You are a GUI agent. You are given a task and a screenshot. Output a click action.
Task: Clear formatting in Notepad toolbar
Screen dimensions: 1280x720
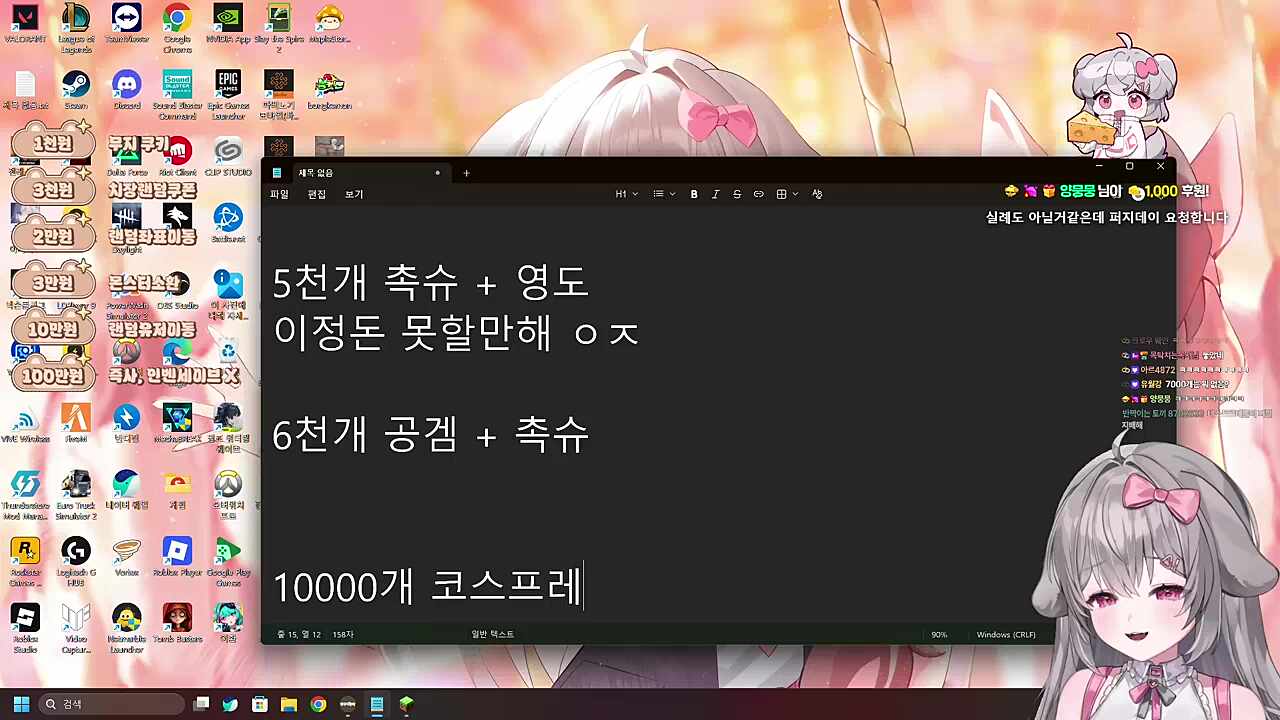(x=817, y=194)
